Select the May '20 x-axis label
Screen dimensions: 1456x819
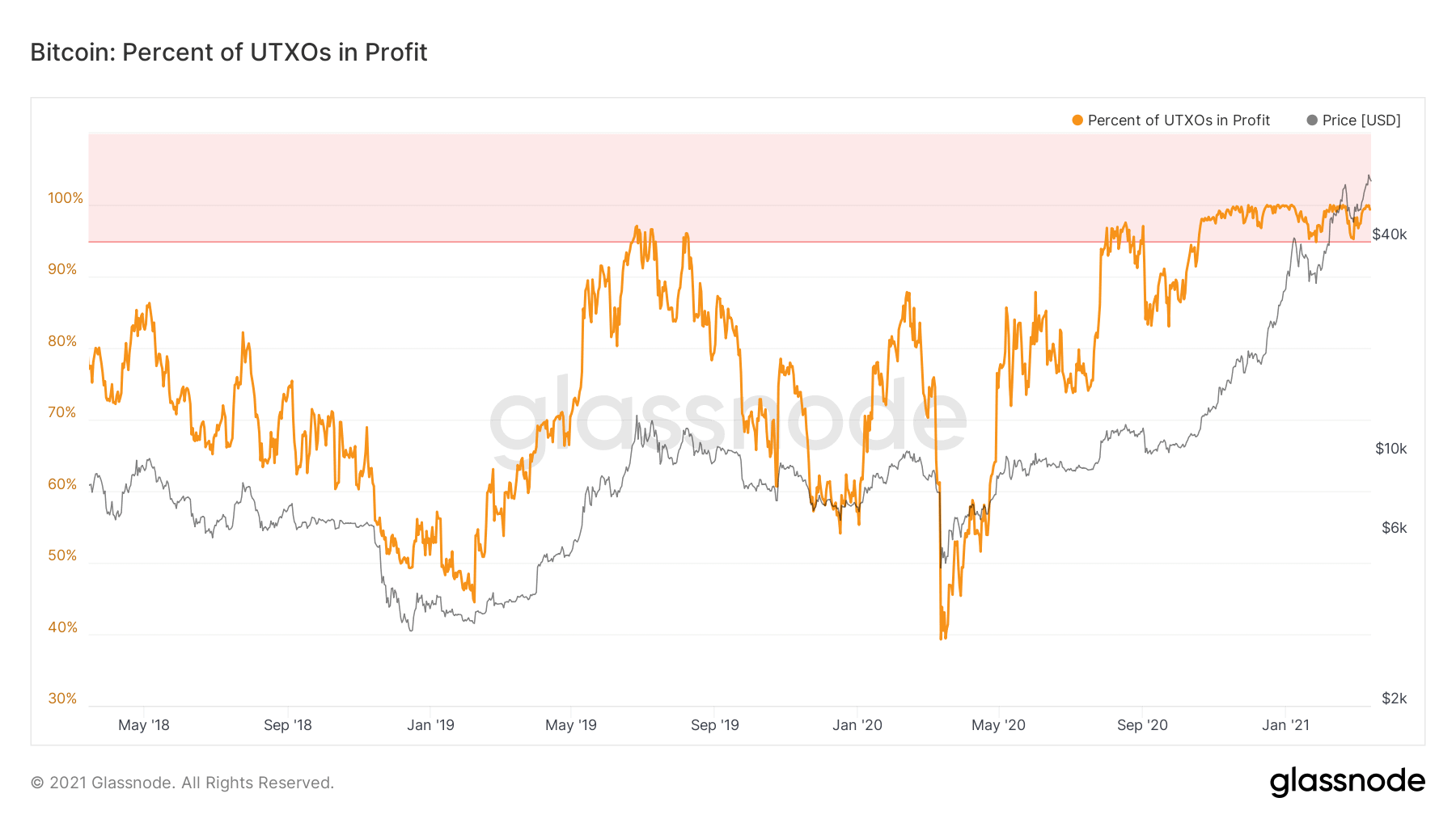pos(998,725)
